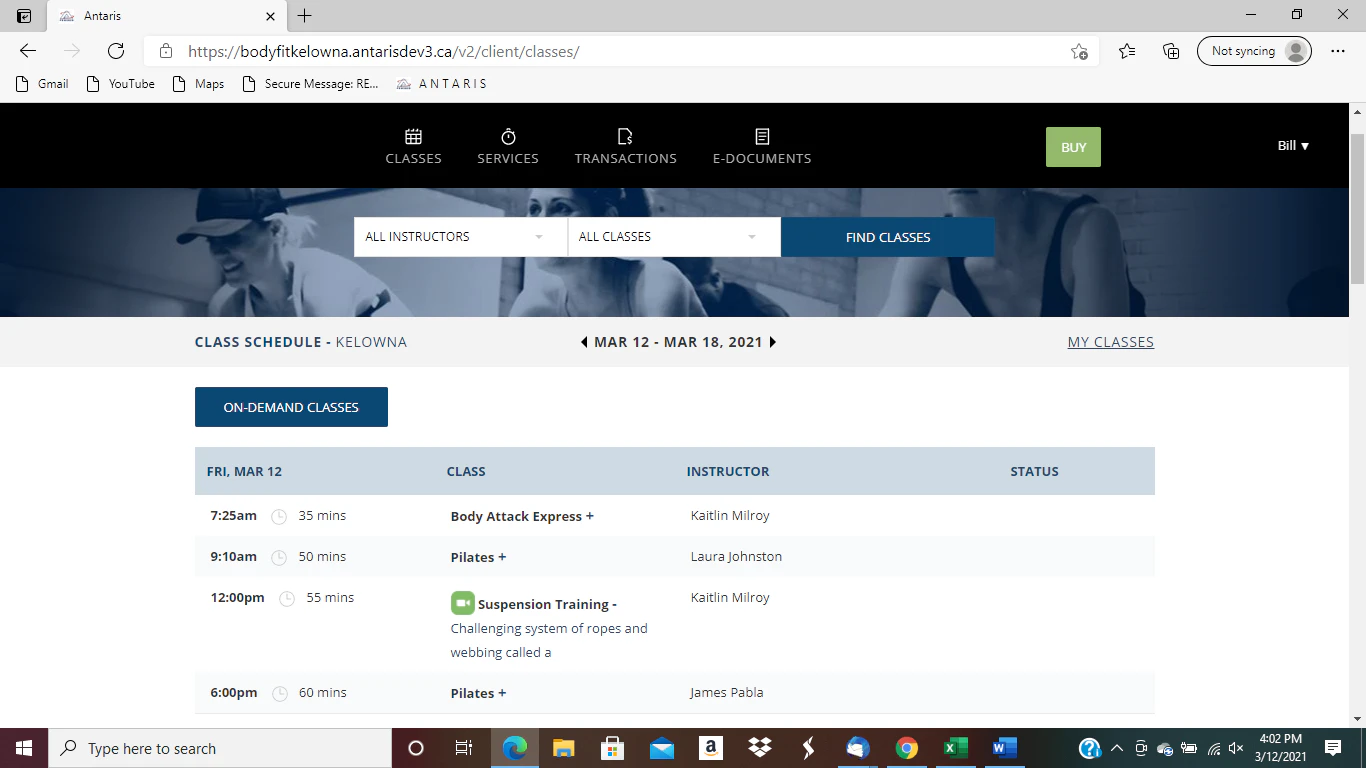Open On-Demand Classes
Image resolution: width=1366 pixels, height=768 pixels.
point(291,407)
